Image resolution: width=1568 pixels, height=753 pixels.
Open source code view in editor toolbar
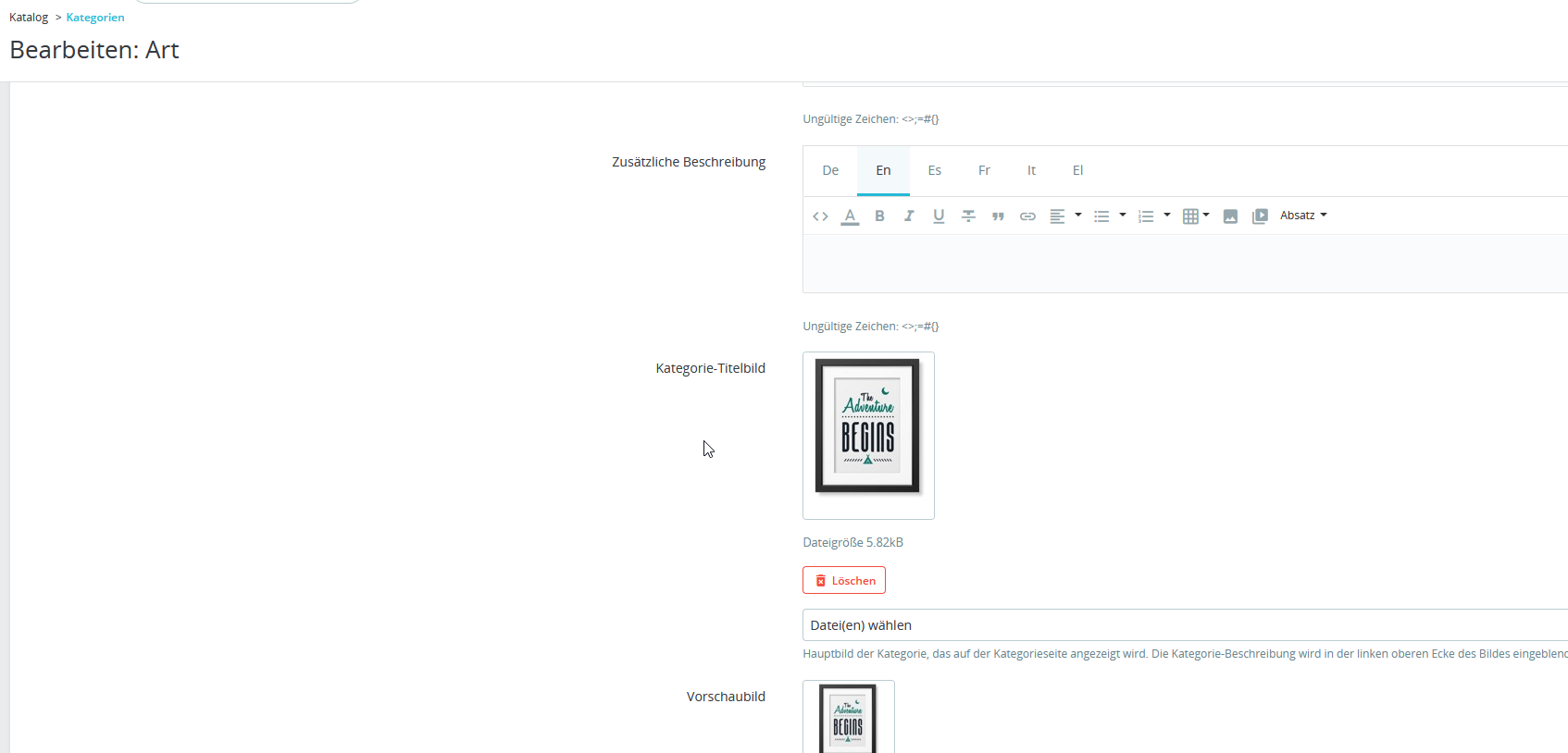(820, 216)
